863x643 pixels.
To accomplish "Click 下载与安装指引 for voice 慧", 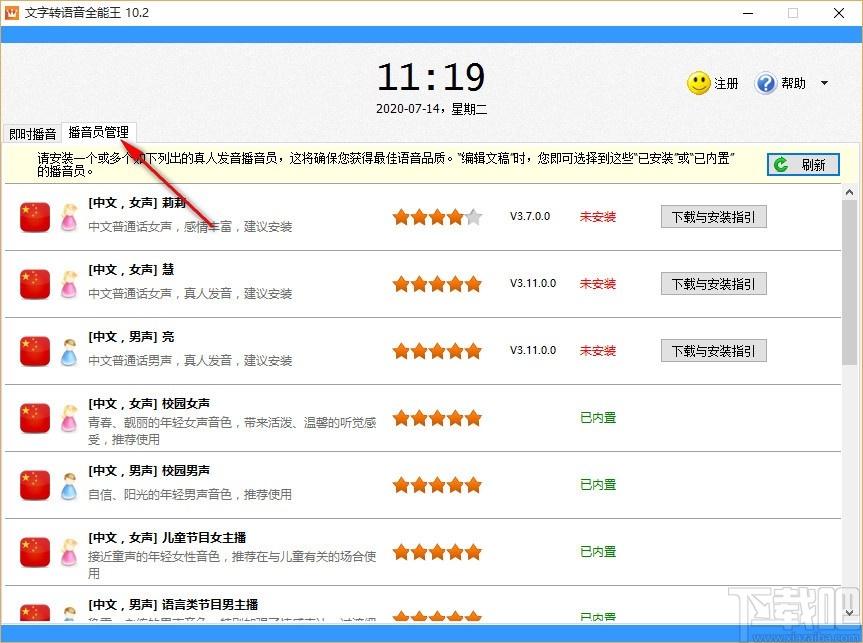I will pyautogui.click(x=713, y=284).
